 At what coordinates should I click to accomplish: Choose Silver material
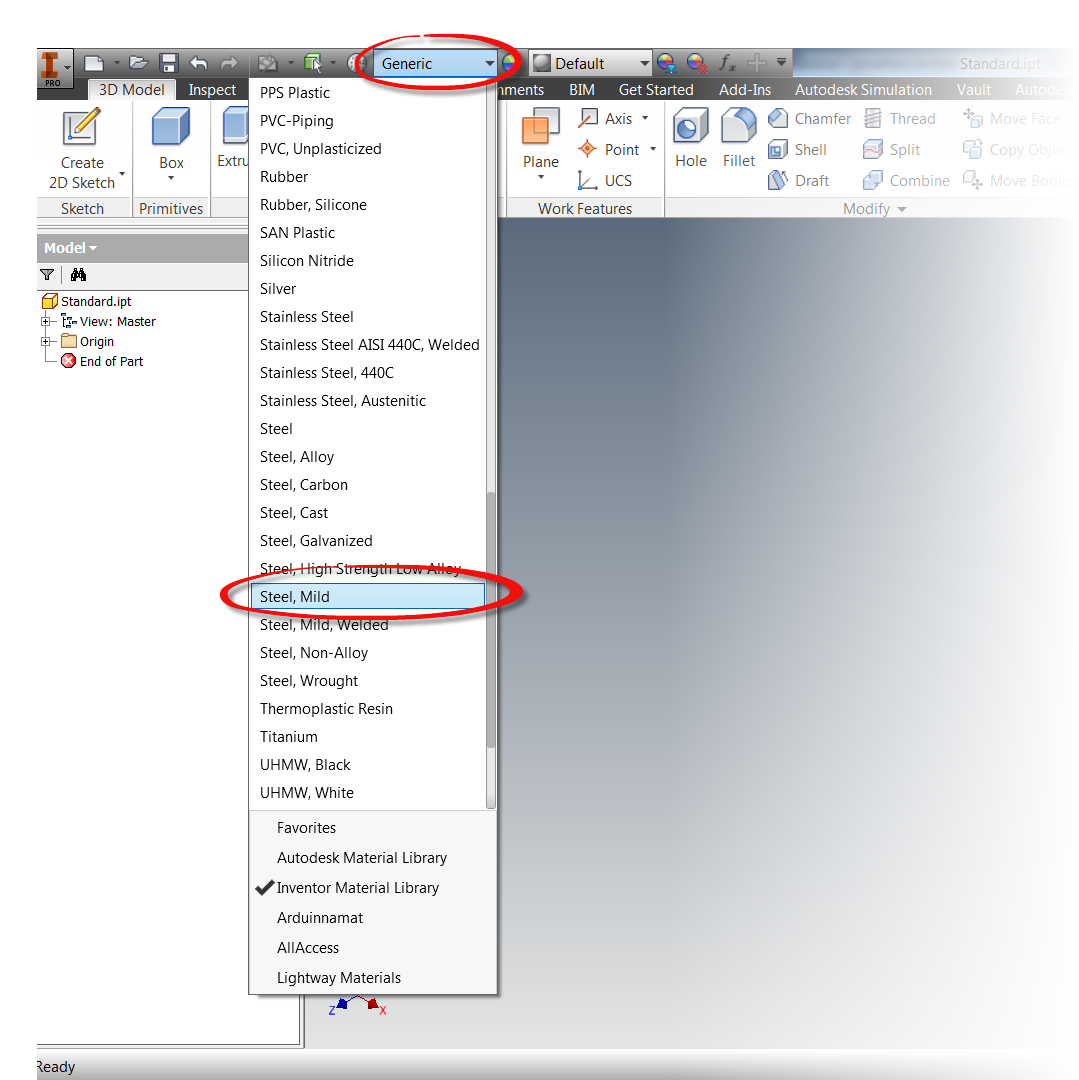[x=368, y=289]
